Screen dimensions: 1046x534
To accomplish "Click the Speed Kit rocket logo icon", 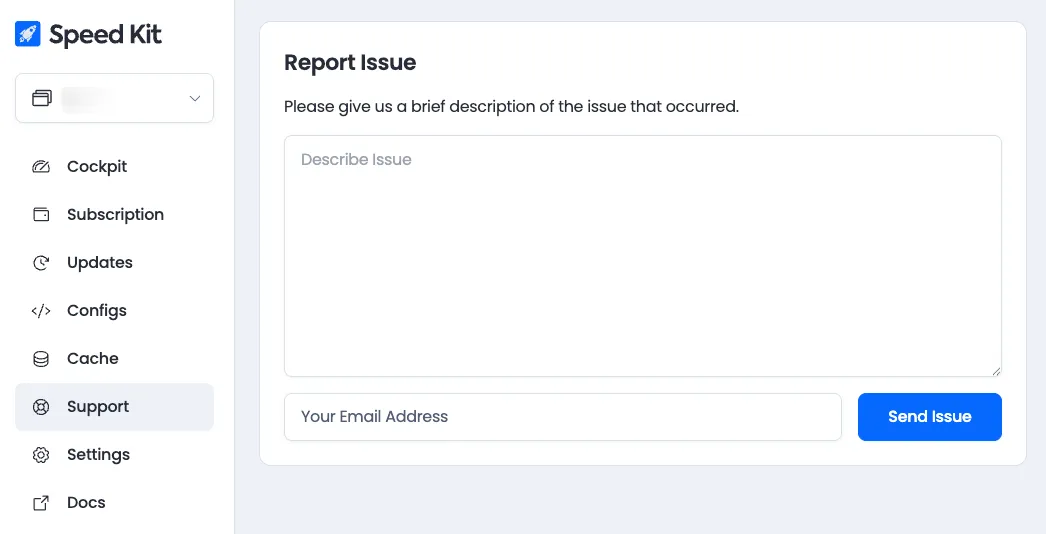I will (x=27, y=34).
